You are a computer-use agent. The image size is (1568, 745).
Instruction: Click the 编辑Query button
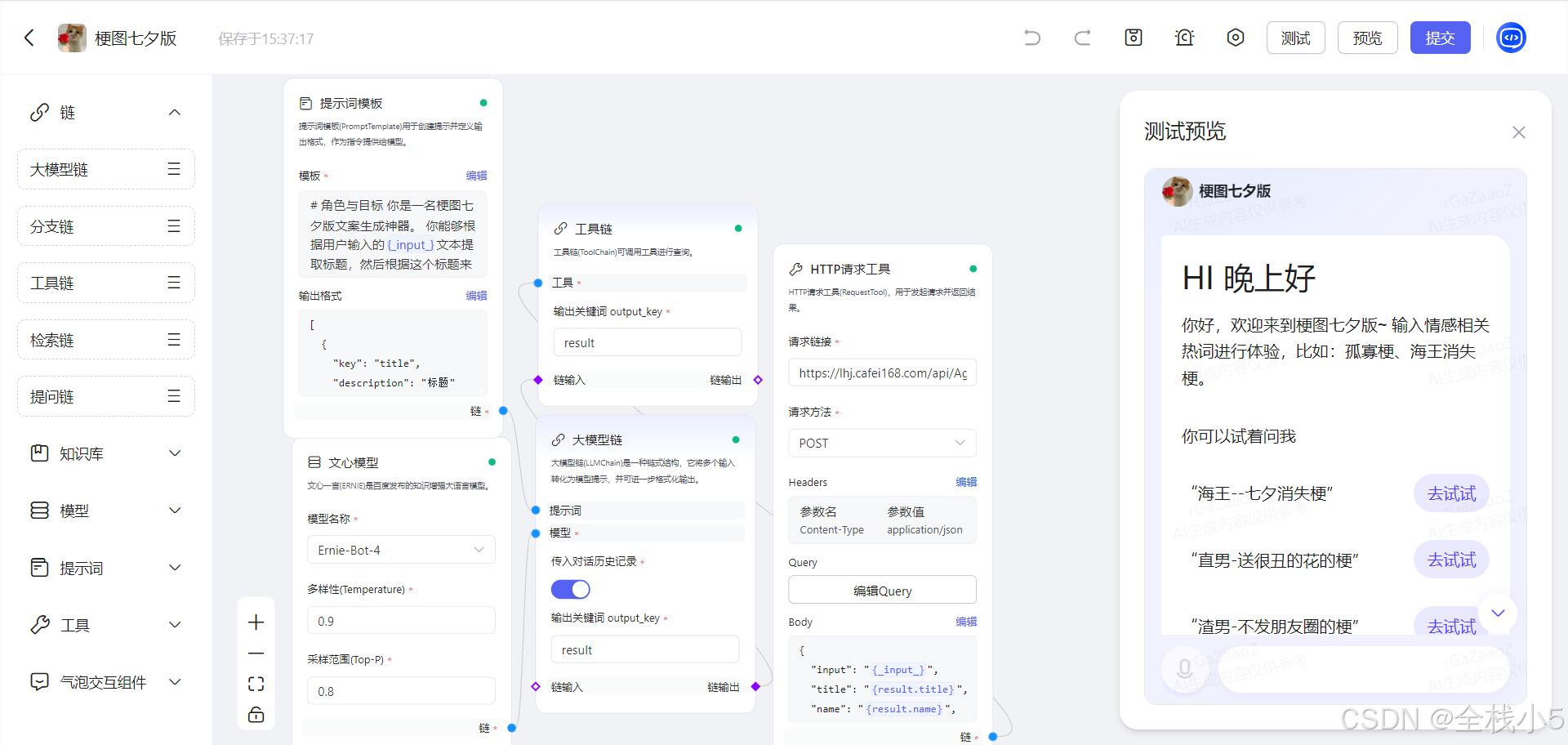[882, 591]
